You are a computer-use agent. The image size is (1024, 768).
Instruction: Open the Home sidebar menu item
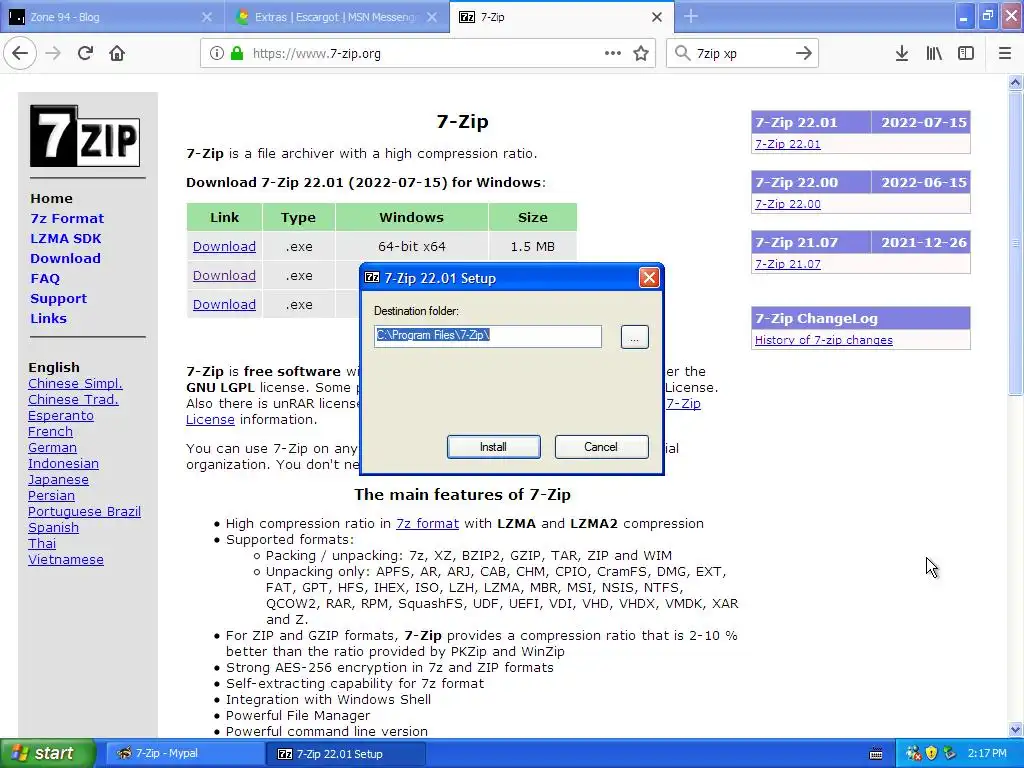52,198
